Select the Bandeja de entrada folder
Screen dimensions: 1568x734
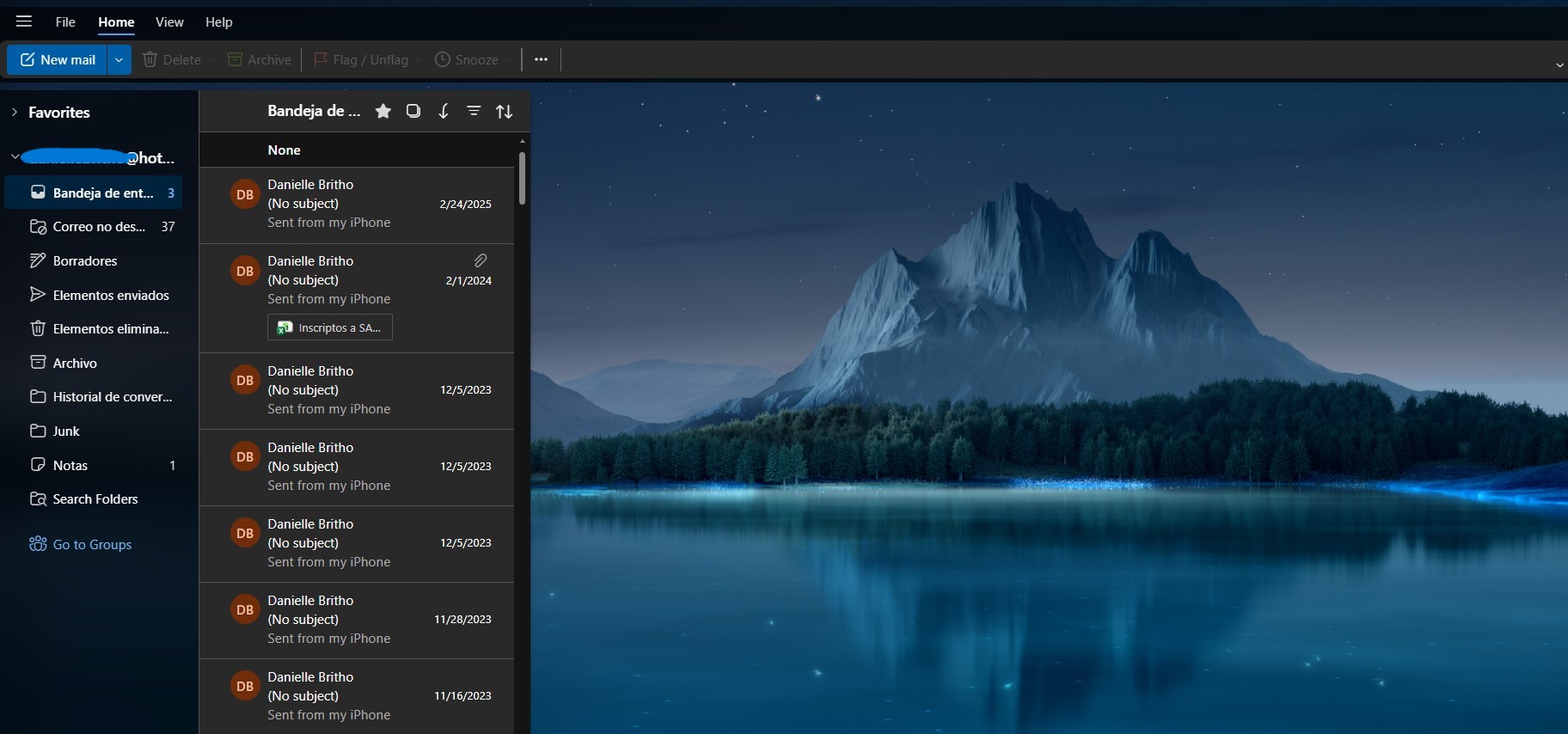[x=94, y=193]
